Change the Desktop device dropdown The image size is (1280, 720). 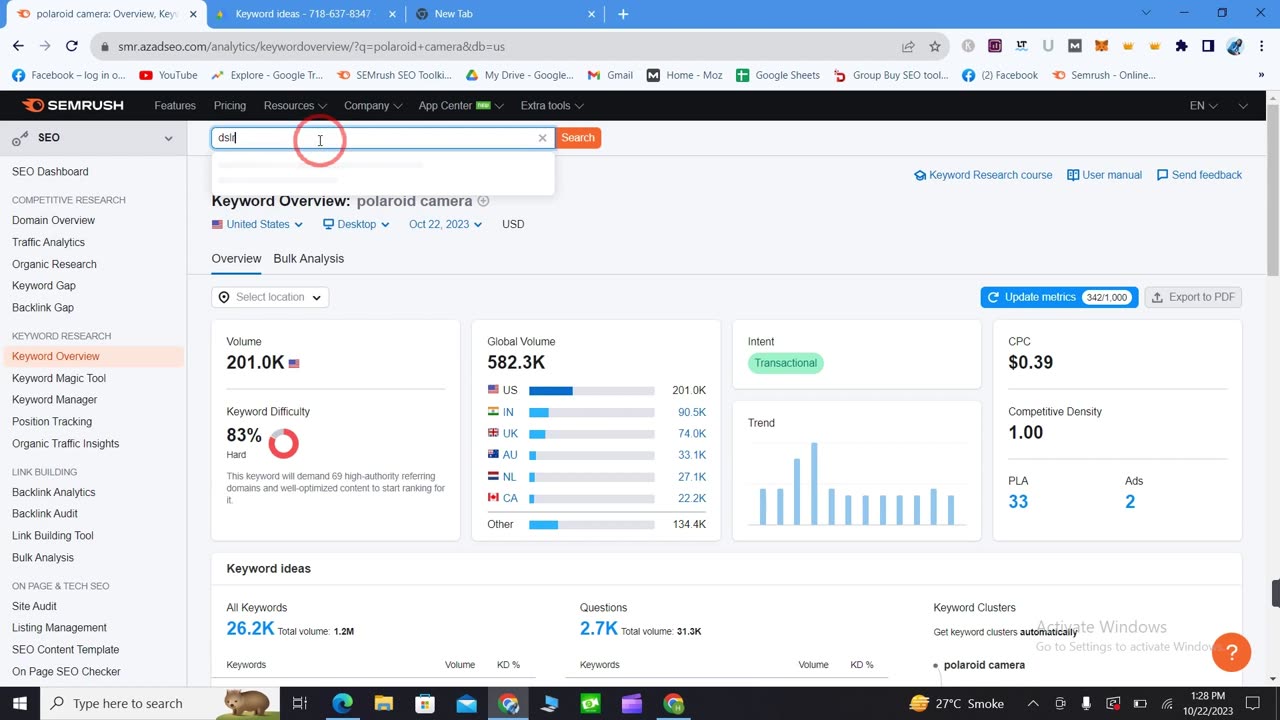tap(356, 224)
